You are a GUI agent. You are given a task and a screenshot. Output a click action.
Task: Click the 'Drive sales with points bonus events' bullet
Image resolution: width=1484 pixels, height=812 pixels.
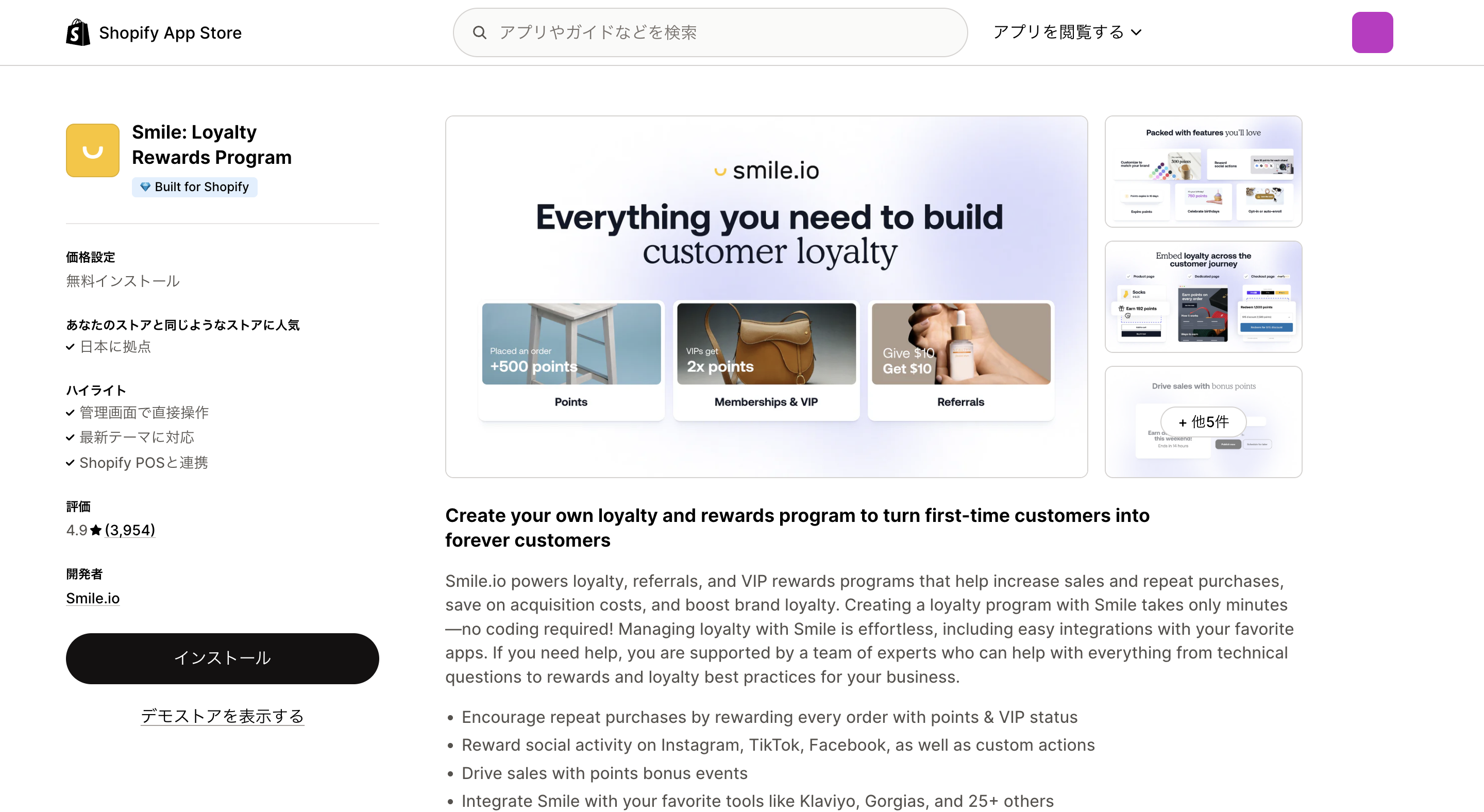[x=604, y=773]
